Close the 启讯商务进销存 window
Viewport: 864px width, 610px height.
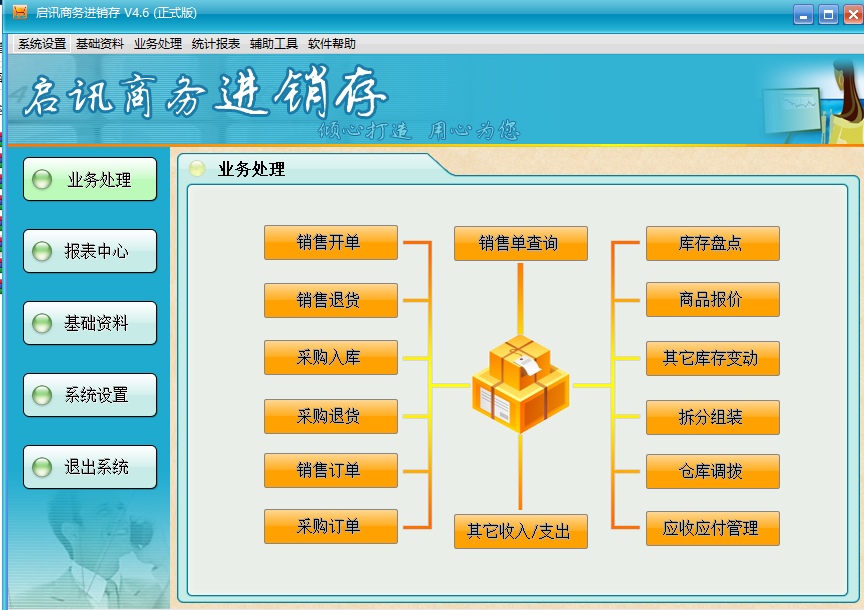click(854, 14)
